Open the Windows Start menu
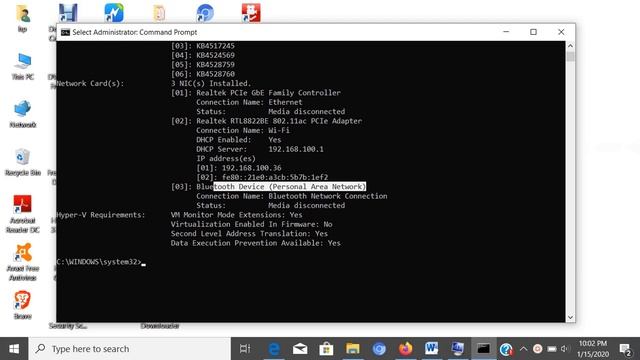Viewport: 640px width, 360px height. [14, 349]
